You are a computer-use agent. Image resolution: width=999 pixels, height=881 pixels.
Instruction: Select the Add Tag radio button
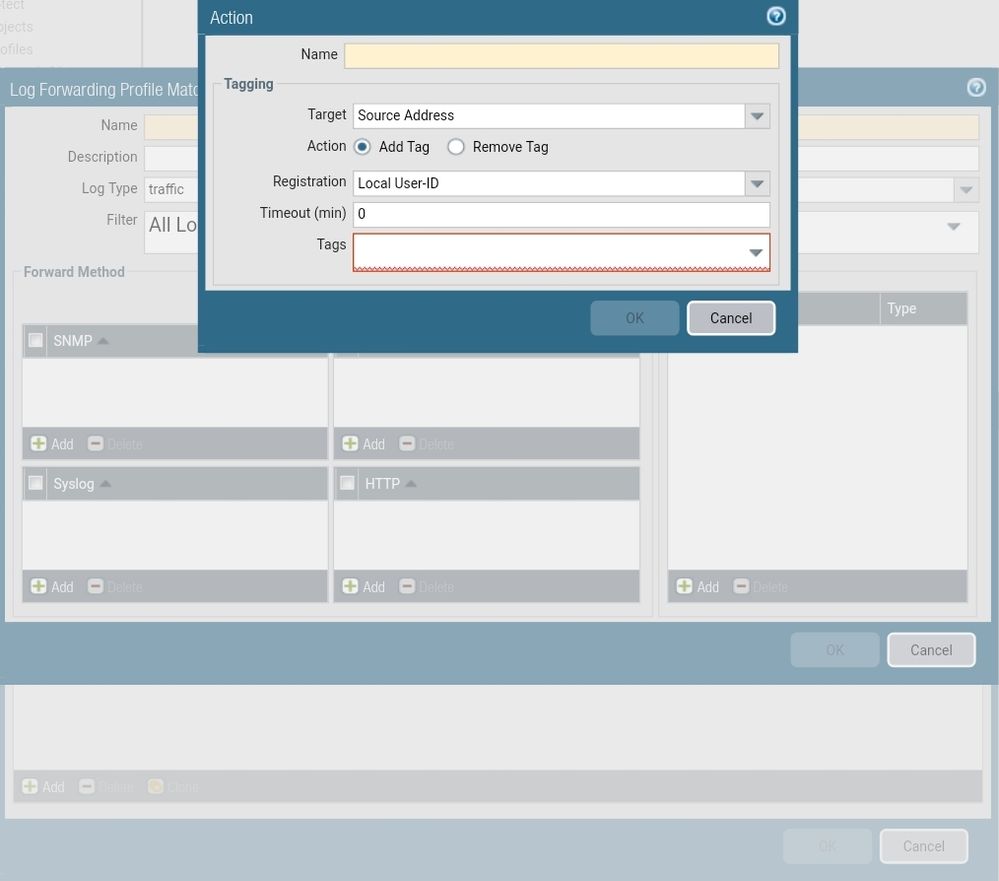[x=362, y=147]
